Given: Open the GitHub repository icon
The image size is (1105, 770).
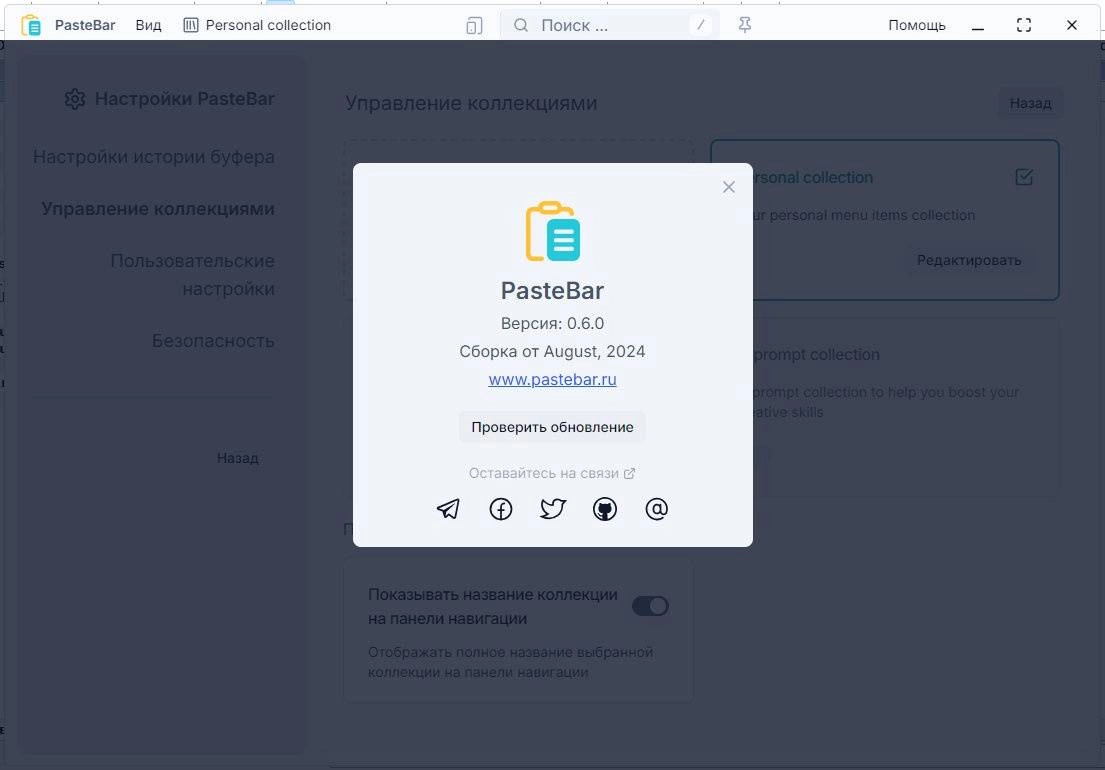Looking at the screenshot, I should tap(605, 509).
